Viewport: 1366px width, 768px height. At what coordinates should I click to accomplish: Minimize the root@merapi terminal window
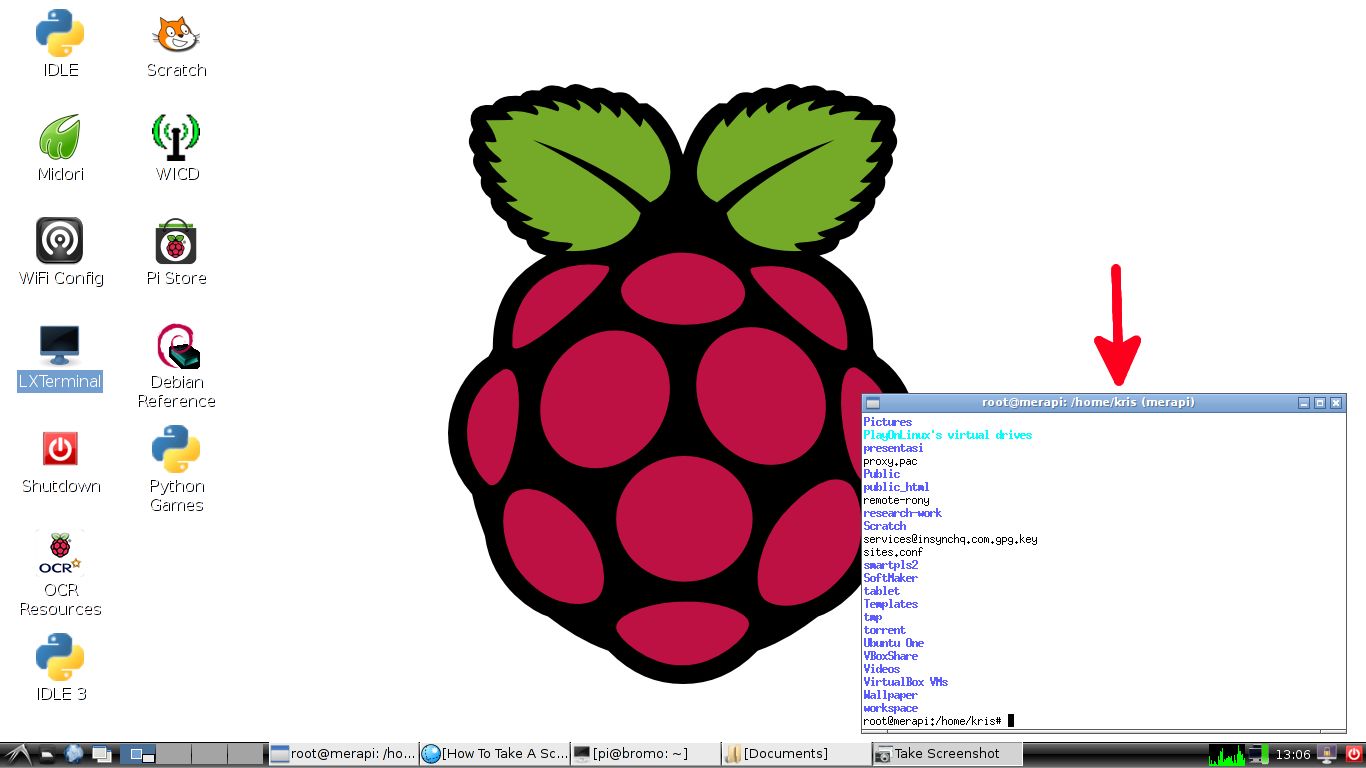(x=1304, y=403)
